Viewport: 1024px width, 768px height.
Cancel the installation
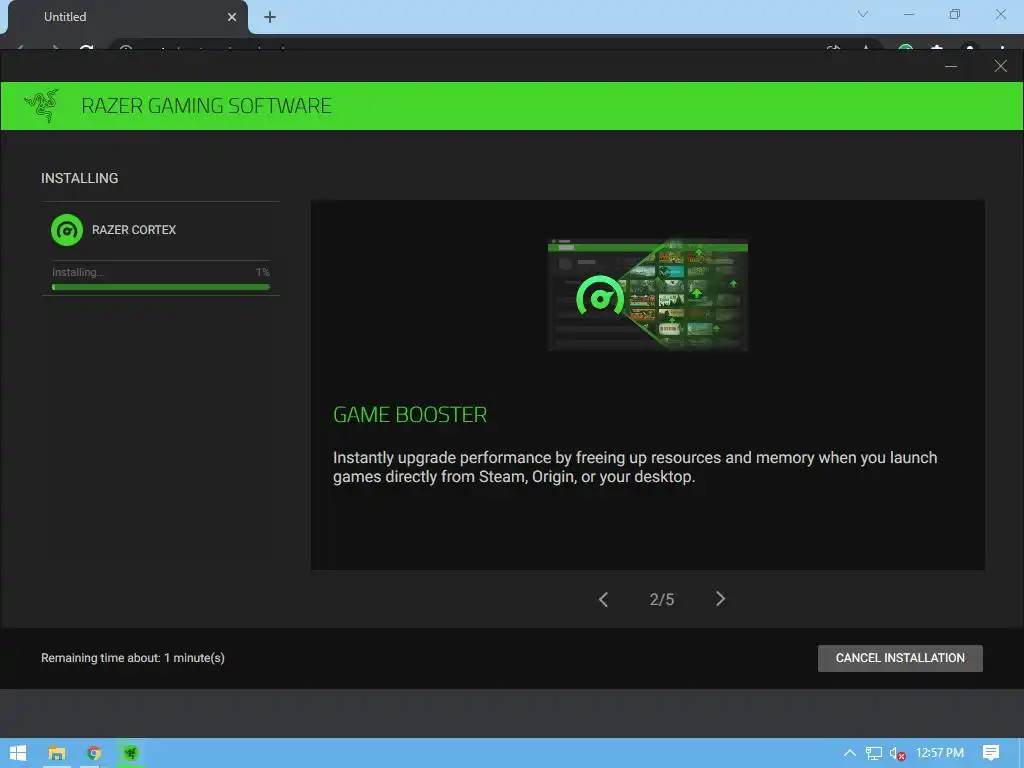click(900, 658)
